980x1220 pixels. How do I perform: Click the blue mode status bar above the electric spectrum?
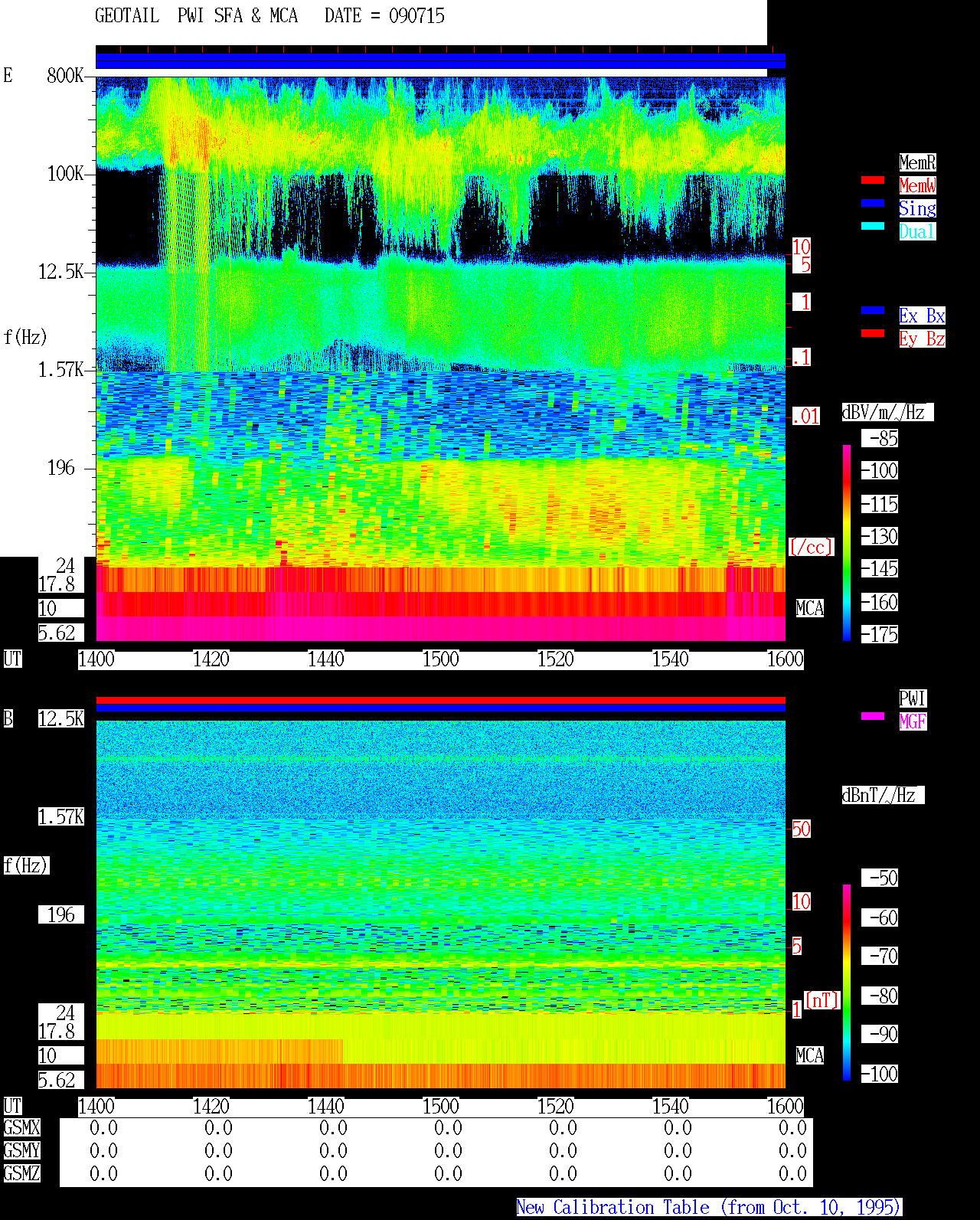pyautogui.click(x=440, y=61)
